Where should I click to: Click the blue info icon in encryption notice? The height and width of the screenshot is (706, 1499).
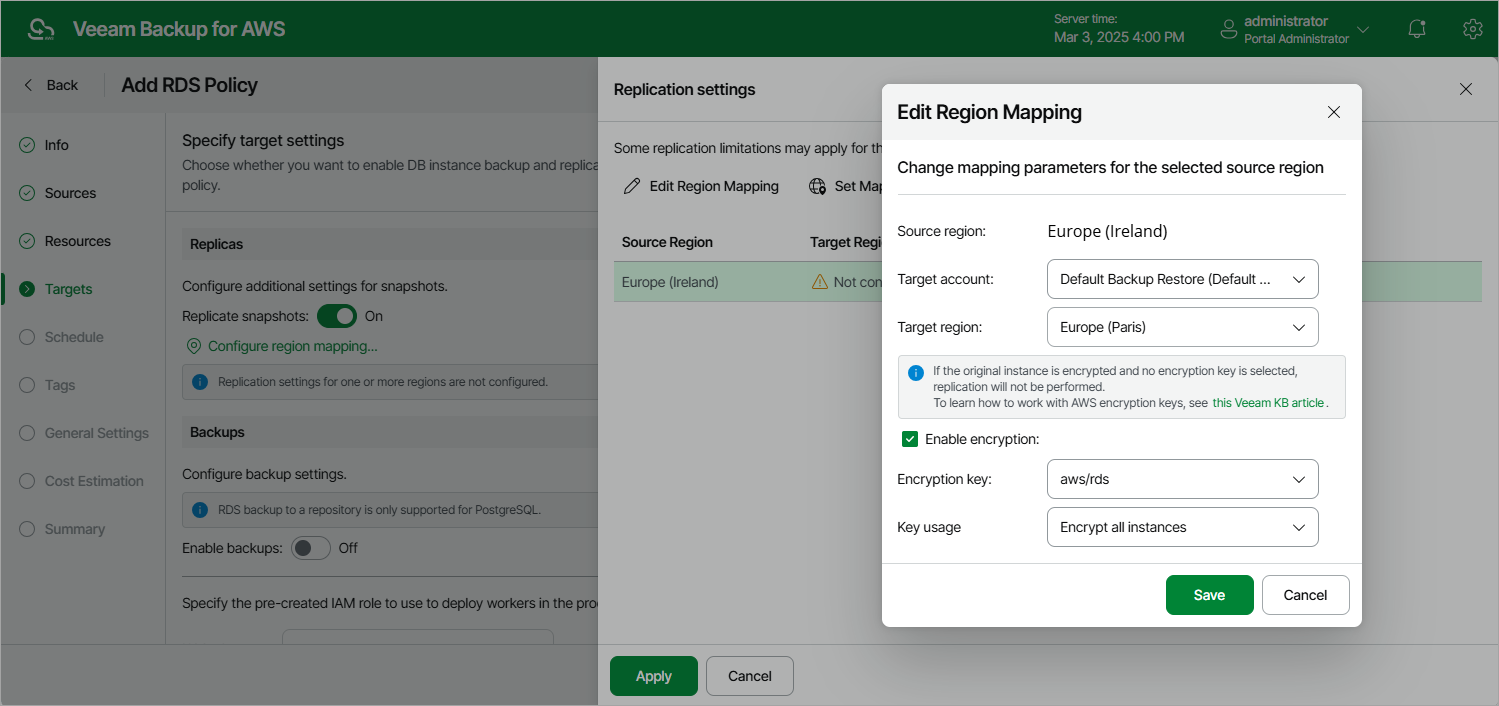tap(915, 372)
